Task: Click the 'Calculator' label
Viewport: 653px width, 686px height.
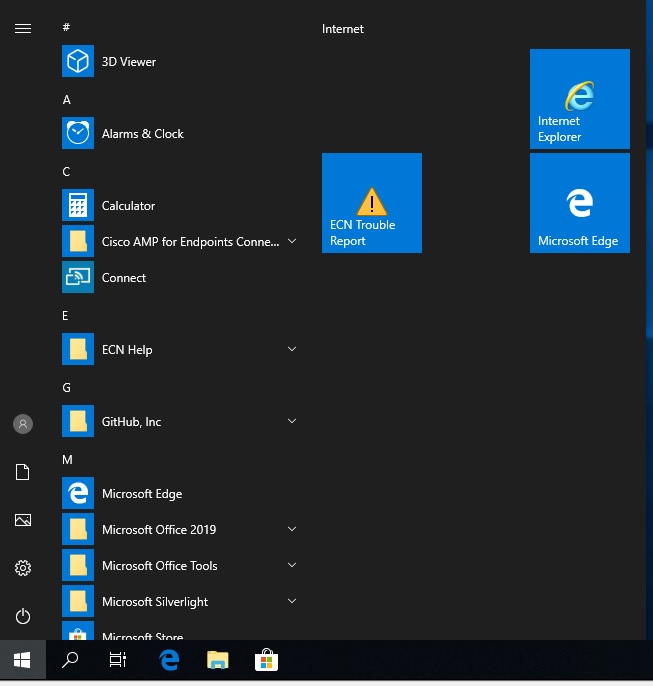Action: coord(129,206)
